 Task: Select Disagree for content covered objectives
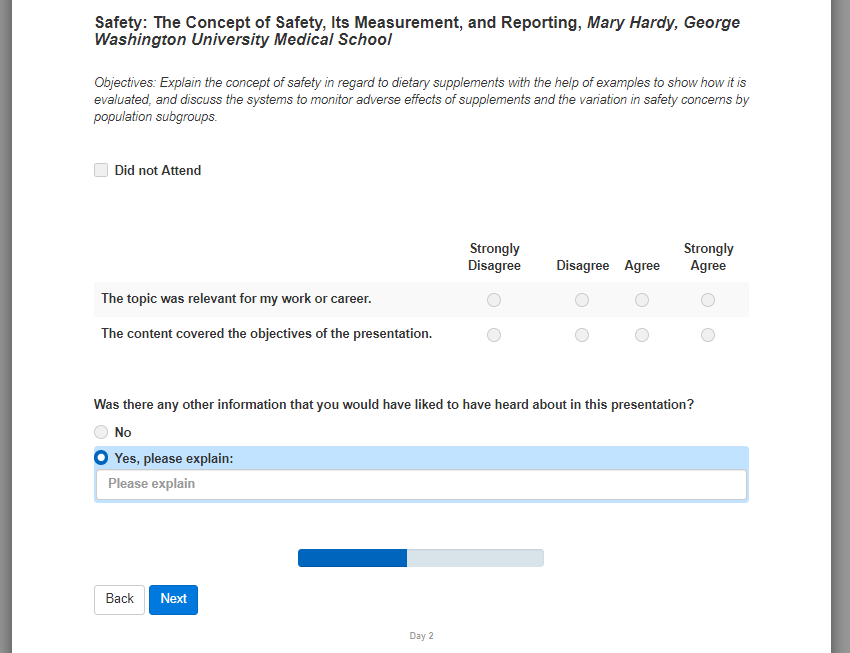coord(582,335)
